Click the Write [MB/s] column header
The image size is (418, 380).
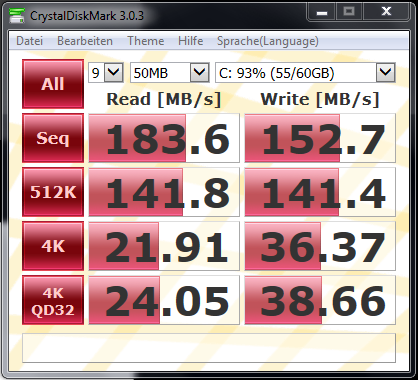pyautogui.click(x=320, y=99)
